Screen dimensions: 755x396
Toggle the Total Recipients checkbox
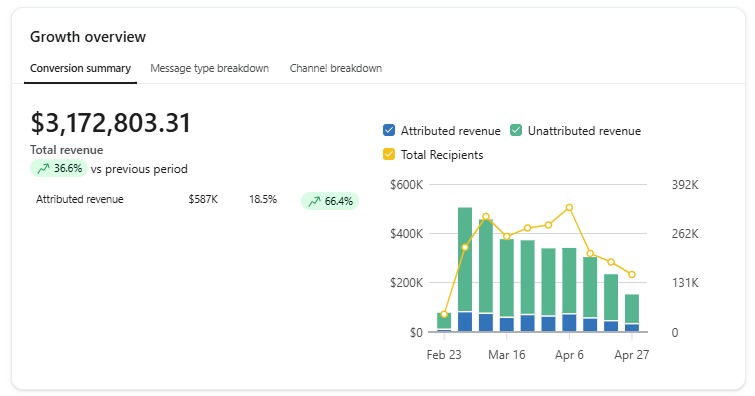coord(389,155)
